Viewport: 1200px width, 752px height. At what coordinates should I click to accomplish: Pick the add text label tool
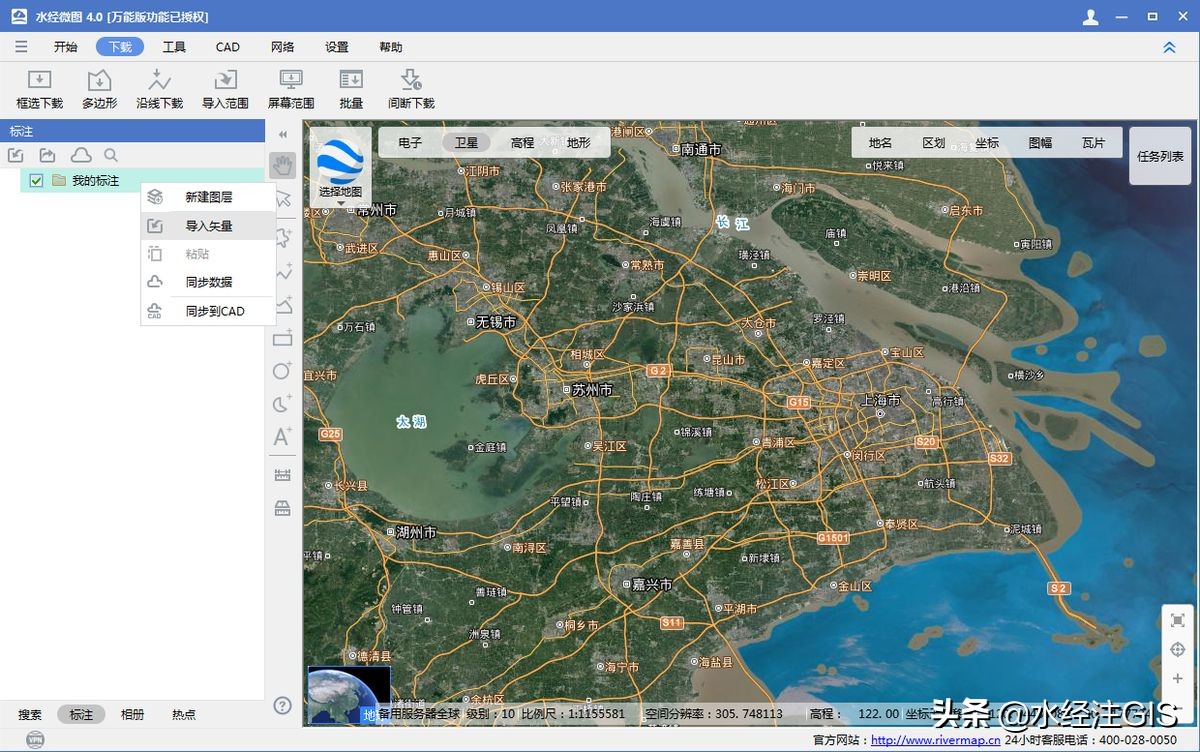pyautogui.click(x=283, y=437)
